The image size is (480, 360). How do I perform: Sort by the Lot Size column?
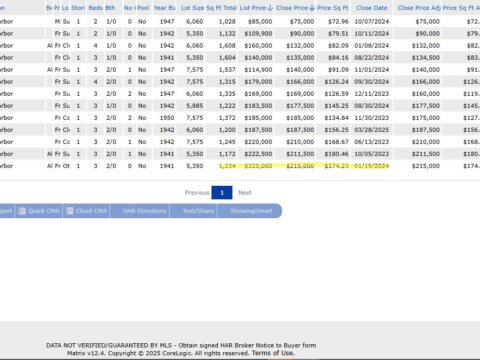click(x=192, y=8)
